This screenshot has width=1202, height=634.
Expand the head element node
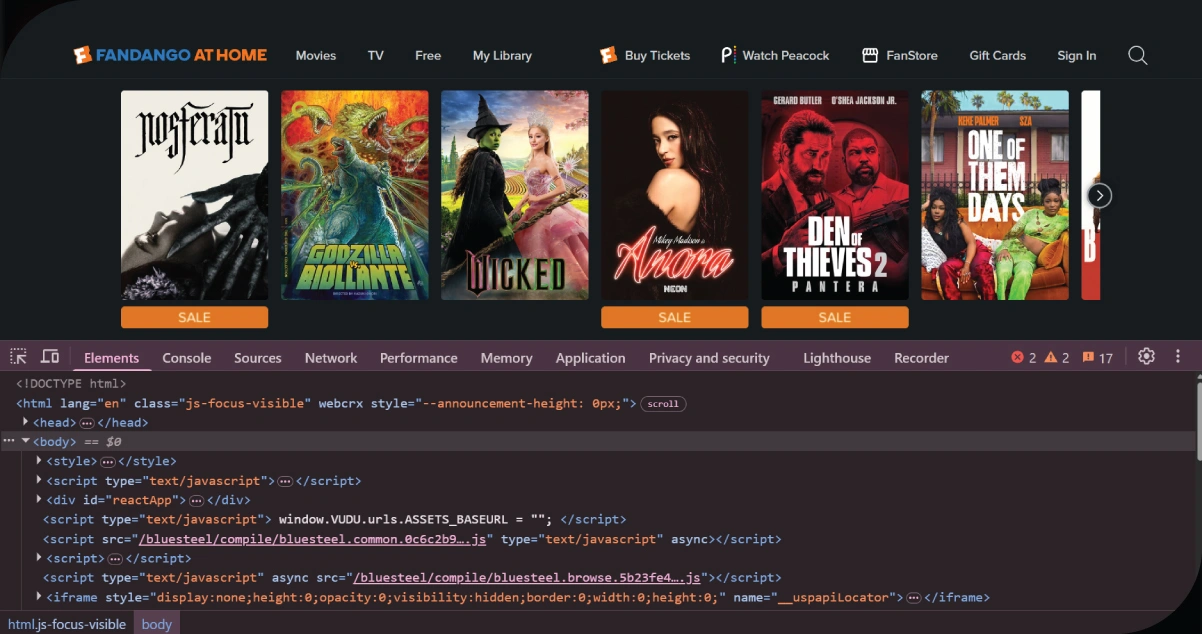(26, 422)
